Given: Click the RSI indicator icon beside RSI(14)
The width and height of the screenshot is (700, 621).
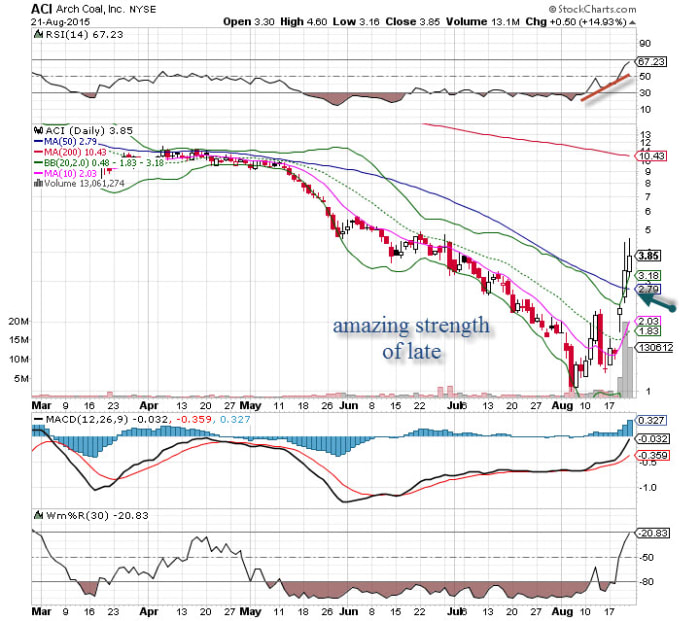Looking at the screenshot, I should pyautogui.click(x=38, y=34).
